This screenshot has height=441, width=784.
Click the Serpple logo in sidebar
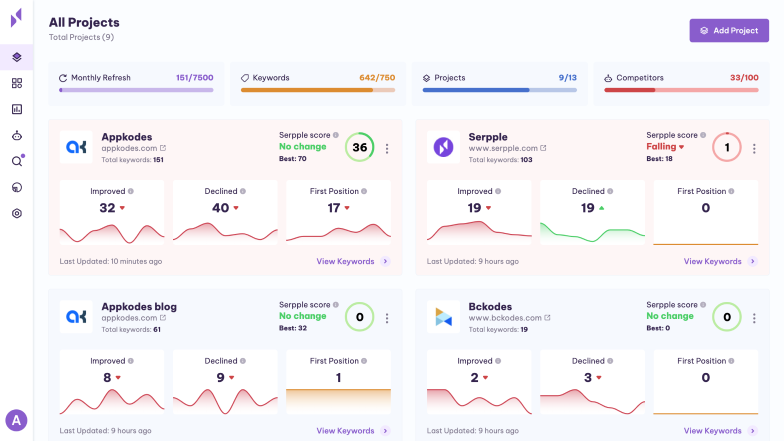16,18
